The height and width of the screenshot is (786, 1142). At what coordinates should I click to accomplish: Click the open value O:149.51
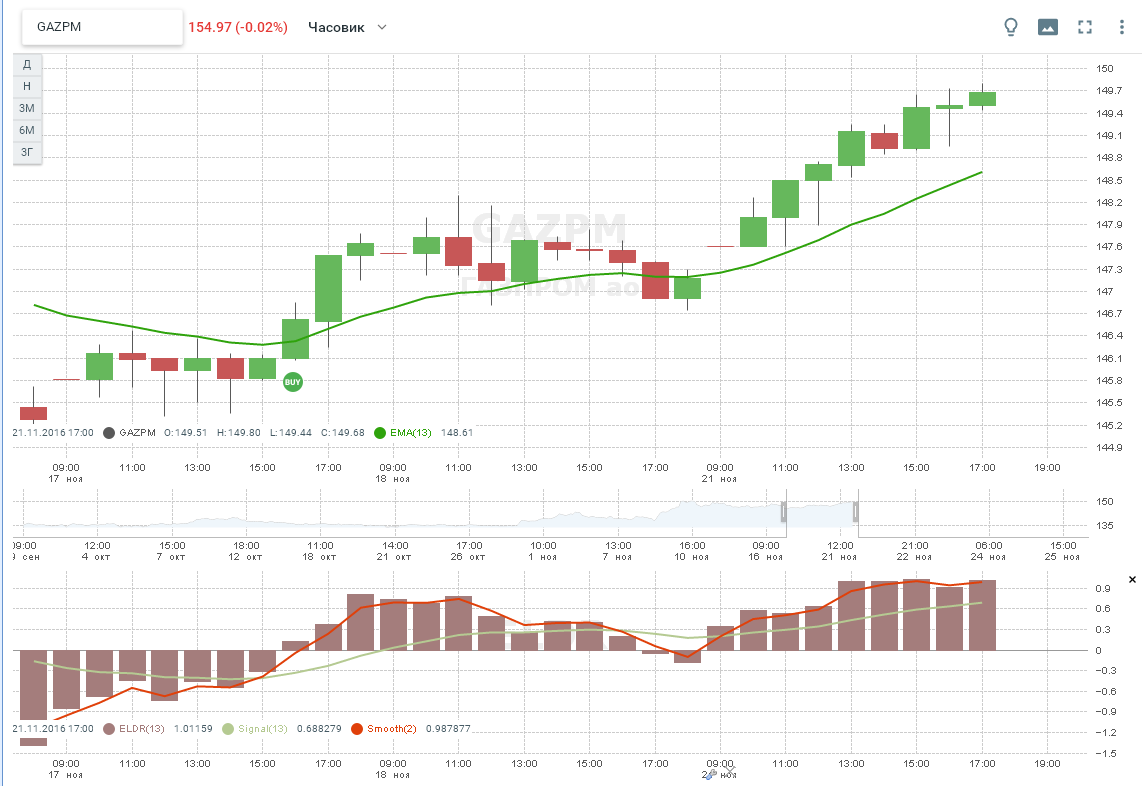(186, 433)
